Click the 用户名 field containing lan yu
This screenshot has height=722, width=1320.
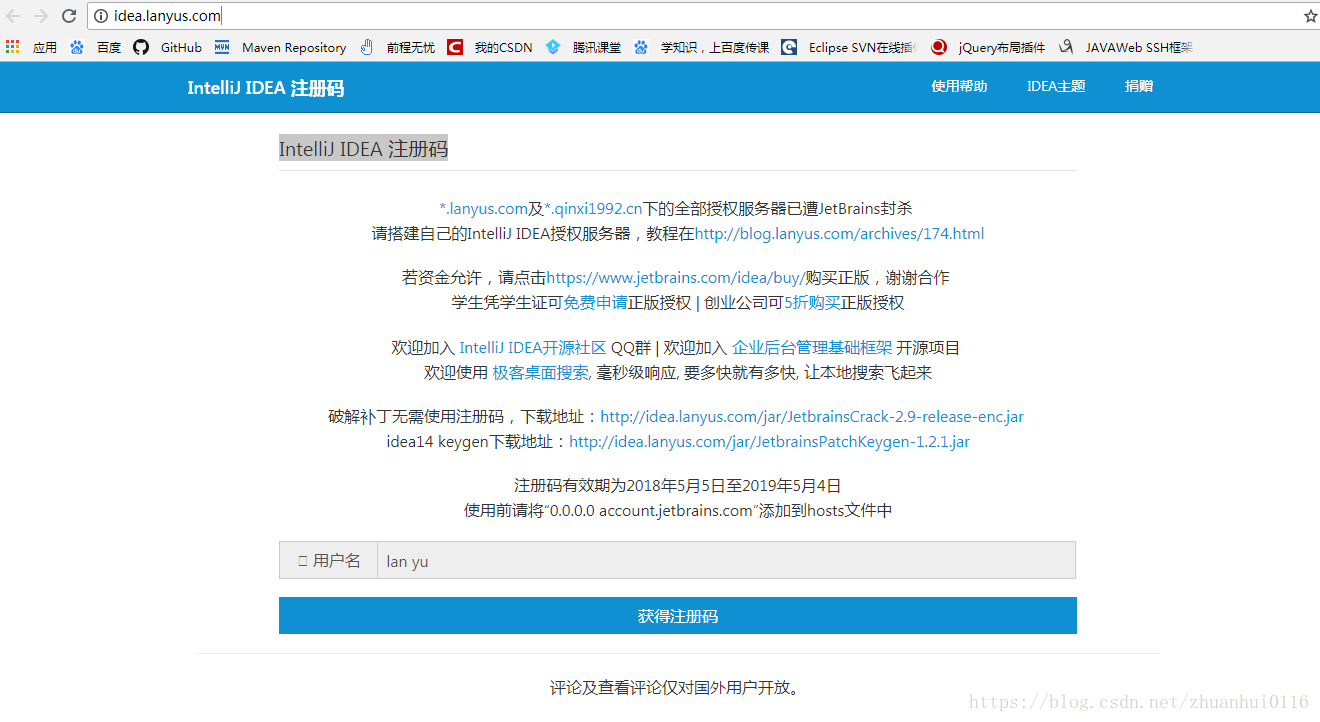(x=726, y=561)
